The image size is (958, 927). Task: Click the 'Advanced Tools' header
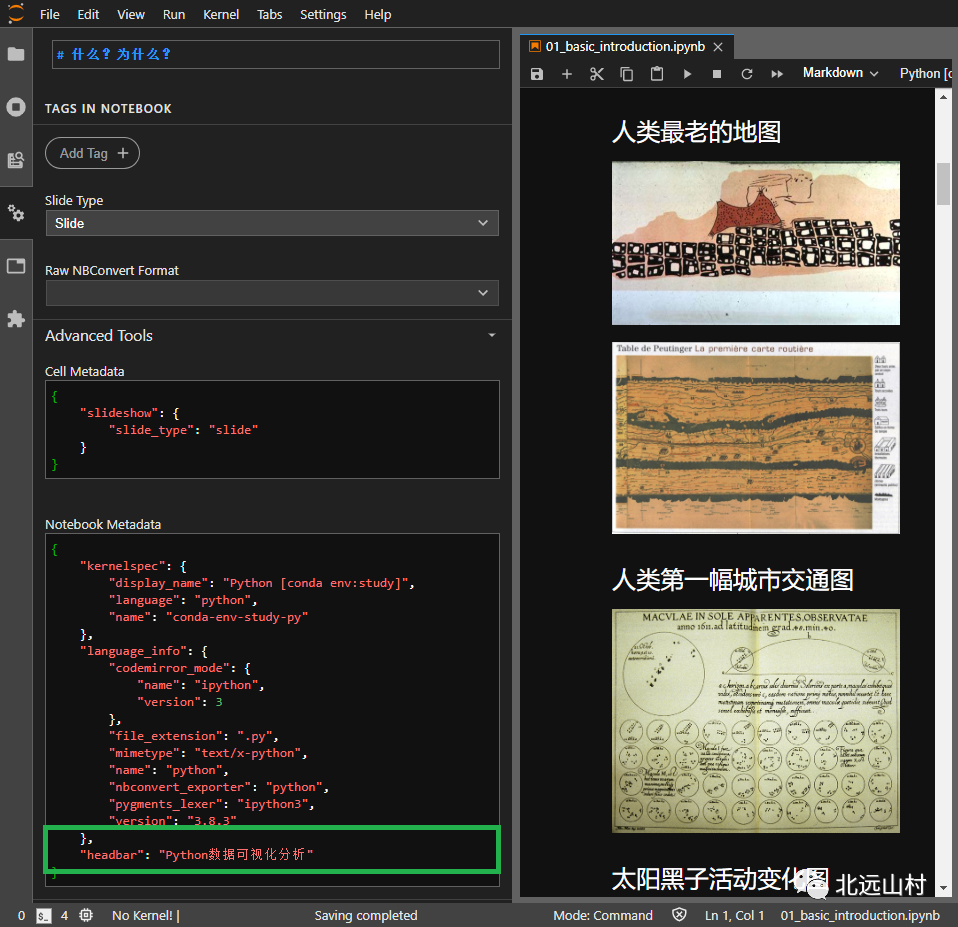[x=99, y=335]
